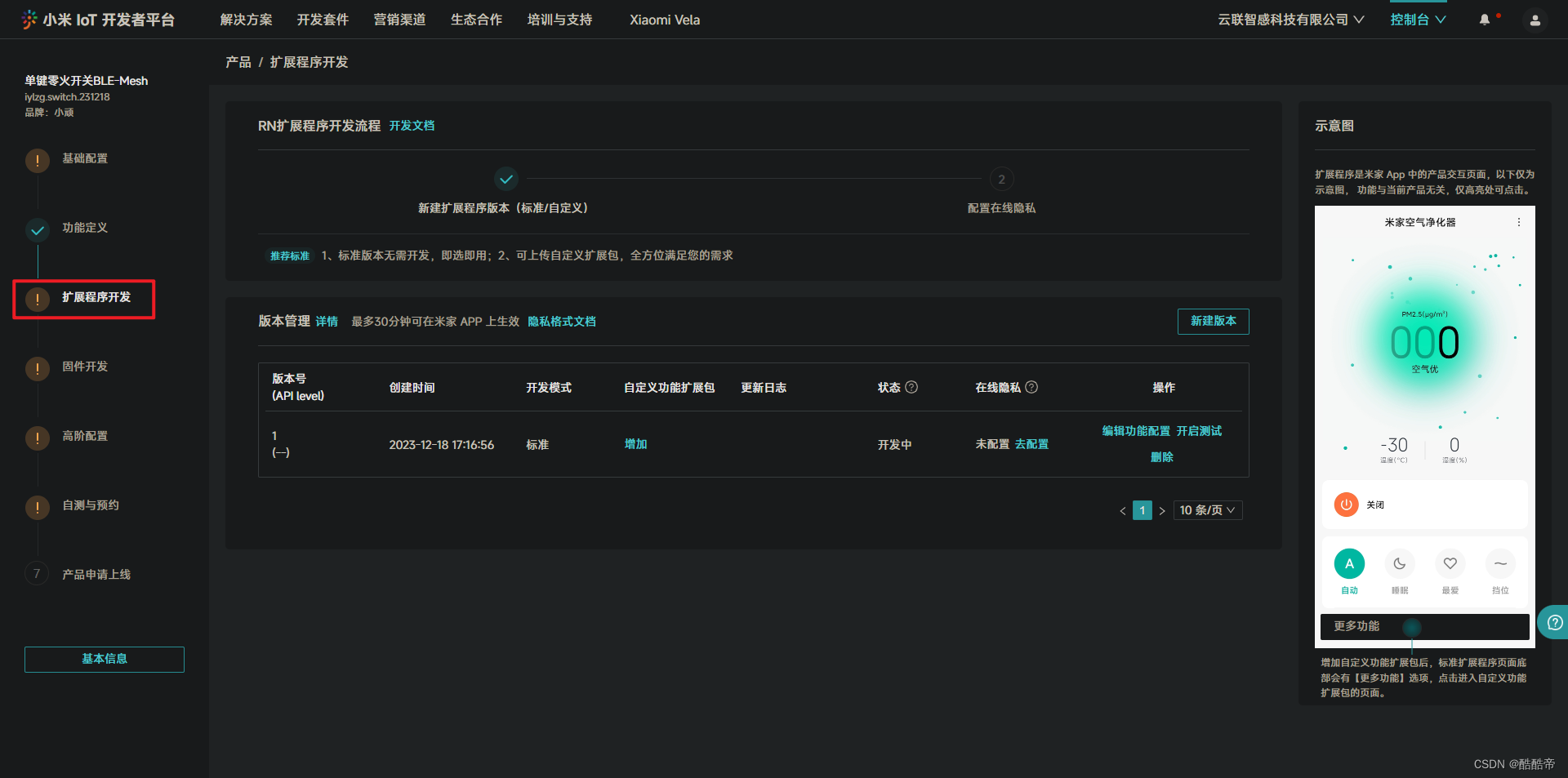Click the 基本信息 button
The image size is (1568, 778).
click(x=105, y=660)
